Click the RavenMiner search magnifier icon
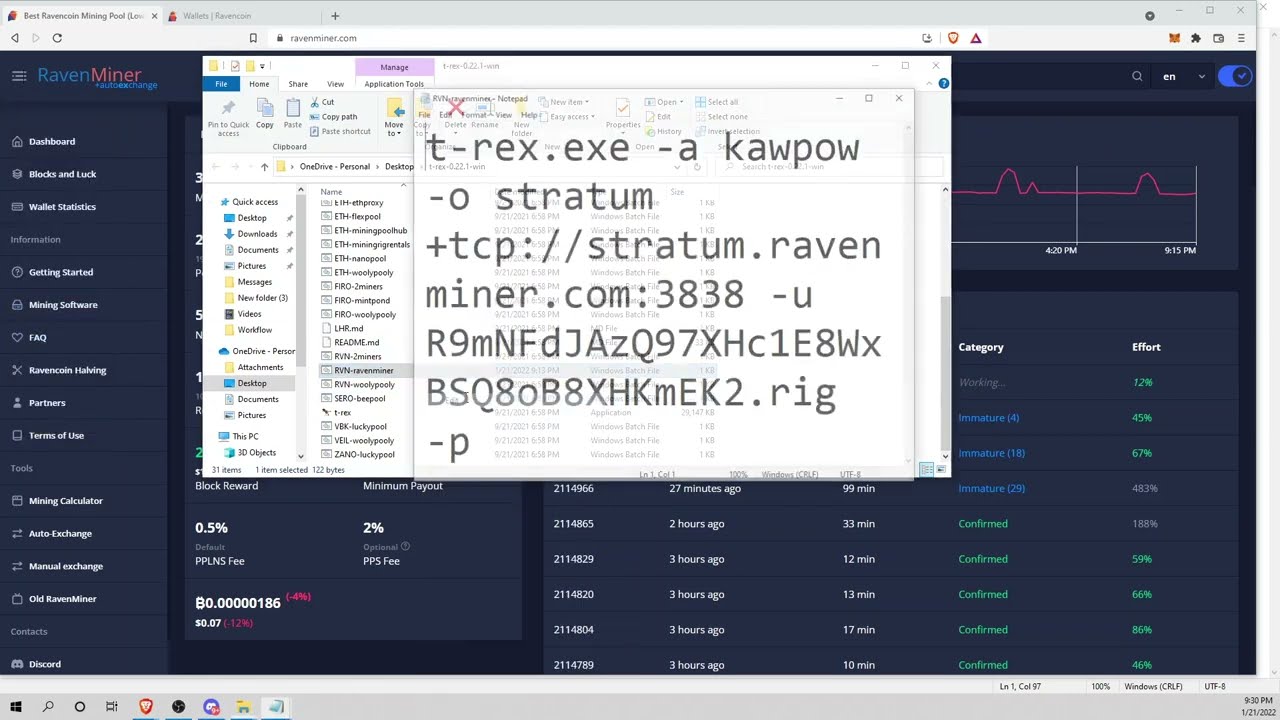 click(x=1137, y=76)
